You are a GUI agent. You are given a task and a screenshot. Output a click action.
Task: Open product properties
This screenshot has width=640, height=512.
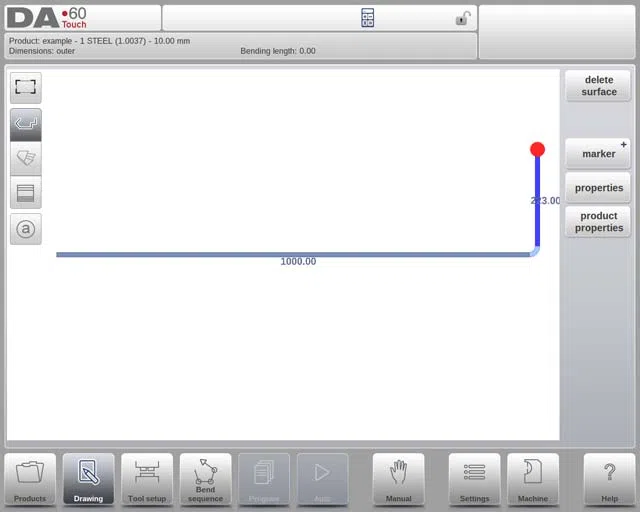[598, 222]
